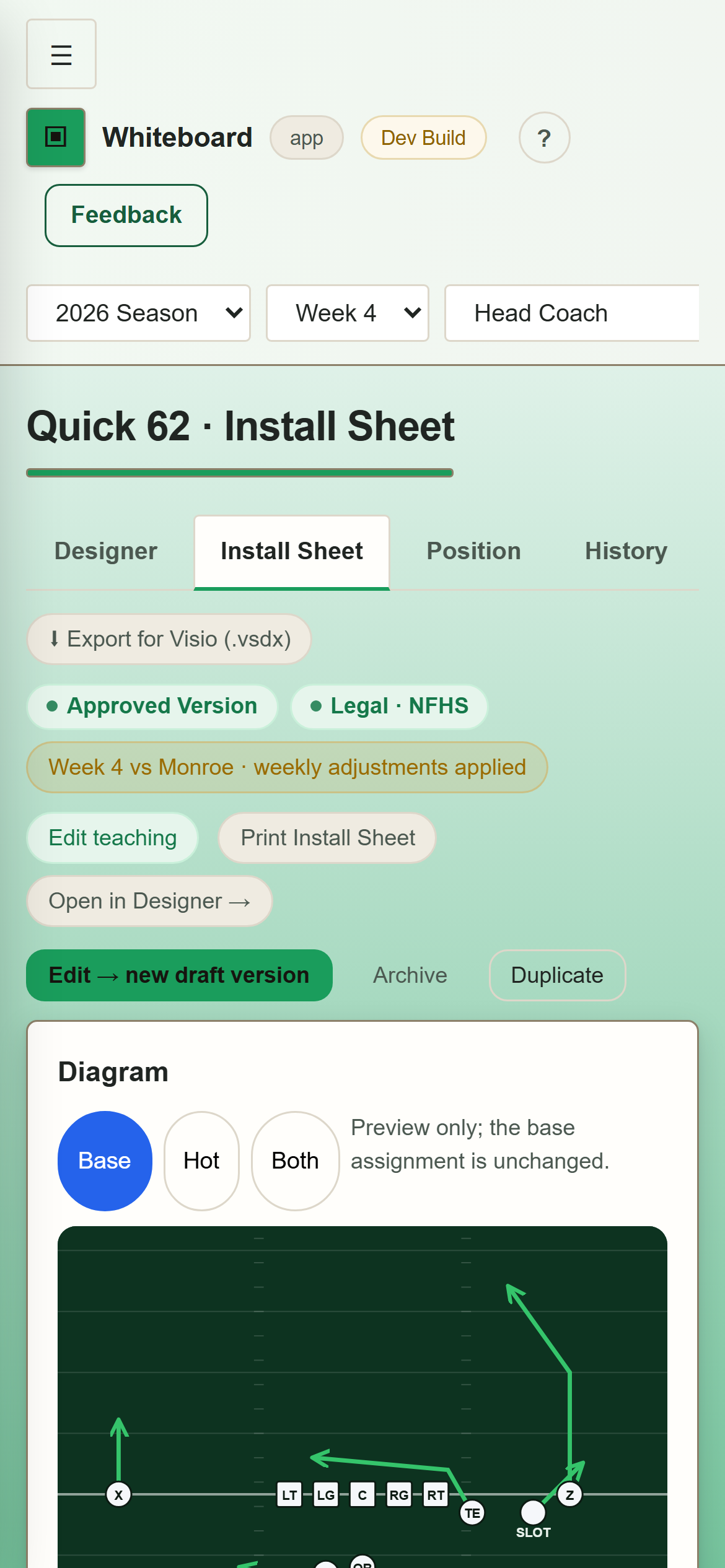Select the Z receiver marker
725x1568 pixels.
(569, 1494)
